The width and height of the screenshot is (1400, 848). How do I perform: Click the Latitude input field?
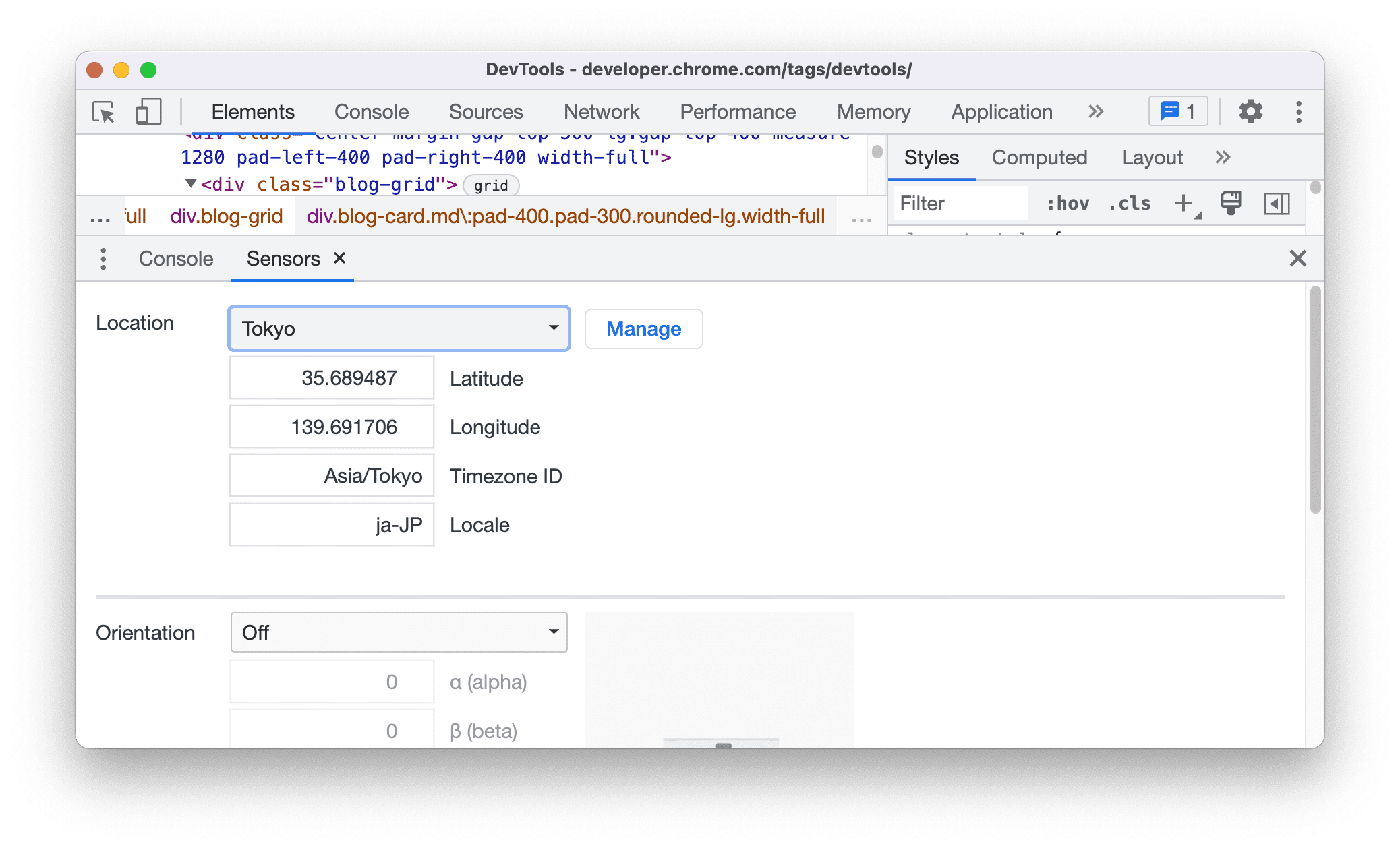click(330, 379)
